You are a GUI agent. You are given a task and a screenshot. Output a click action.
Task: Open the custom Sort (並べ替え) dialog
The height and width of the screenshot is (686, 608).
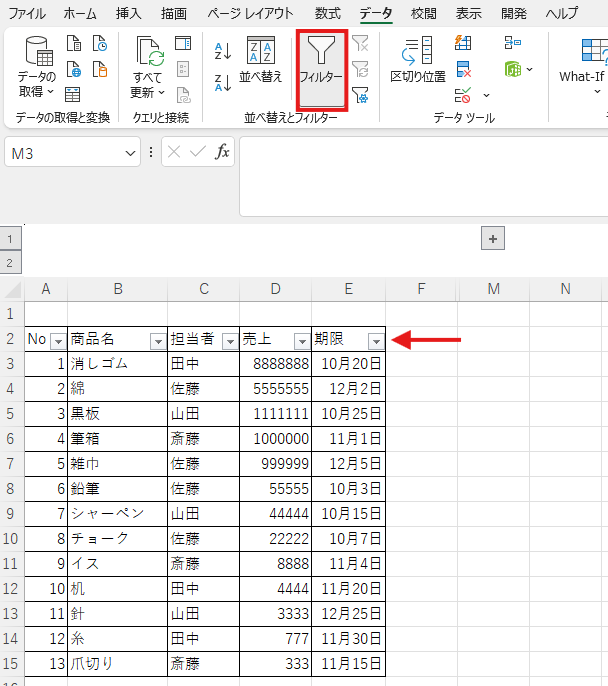261,60
